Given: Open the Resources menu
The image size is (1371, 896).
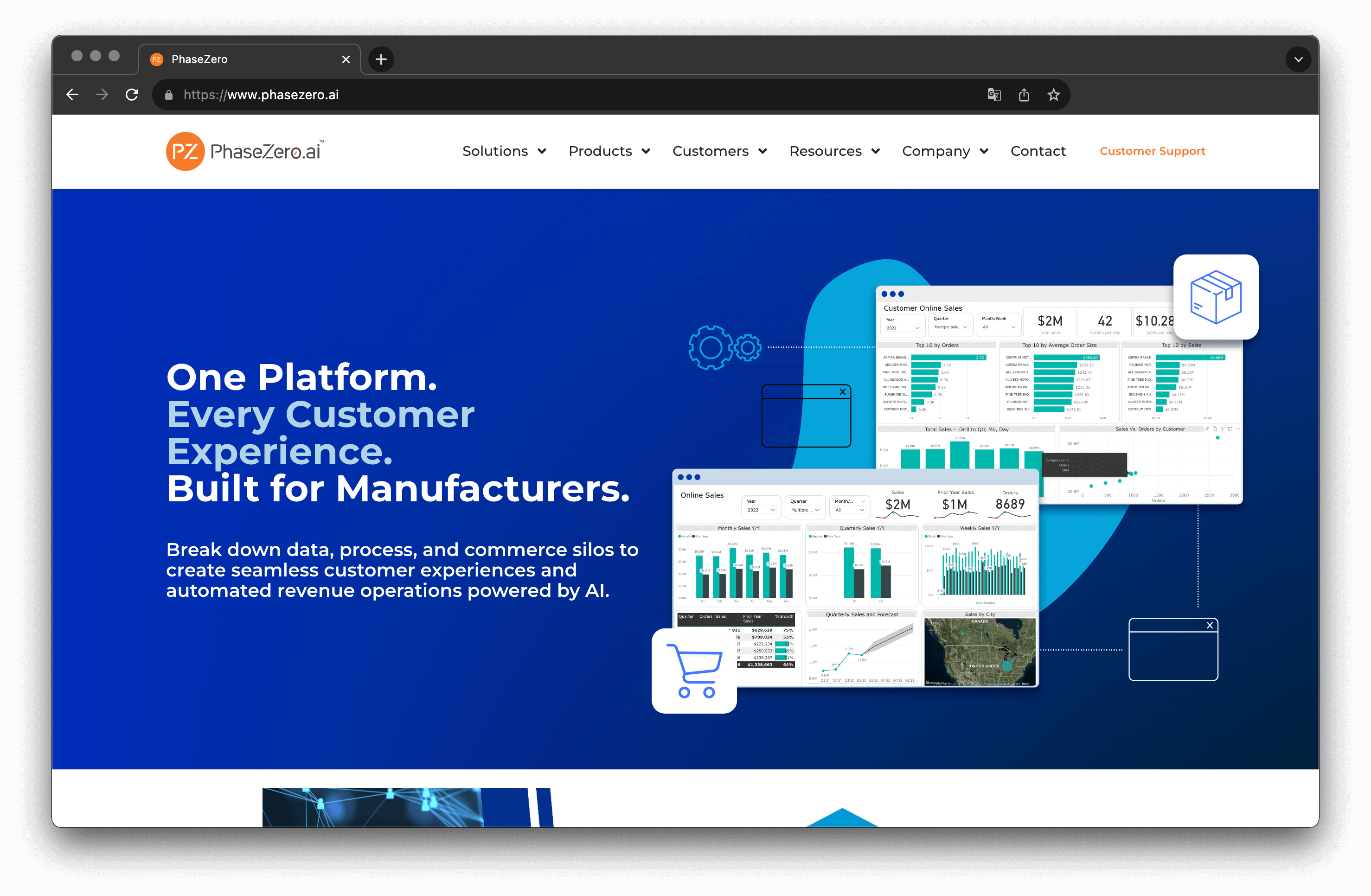Looking at the screenshot, I should tap(825, 151).
